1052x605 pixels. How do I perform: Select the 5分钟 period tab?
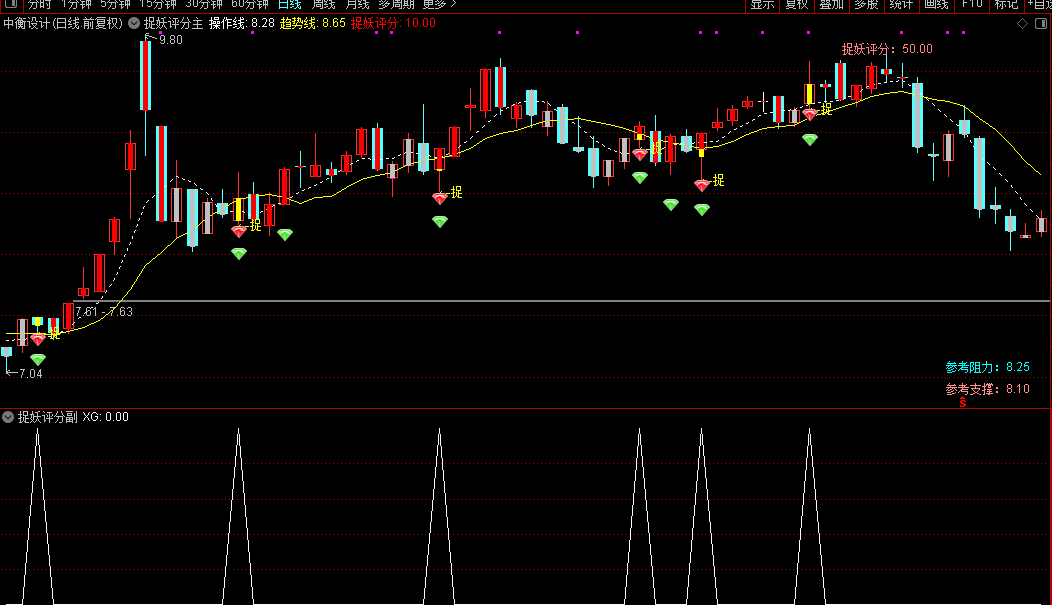115,4
